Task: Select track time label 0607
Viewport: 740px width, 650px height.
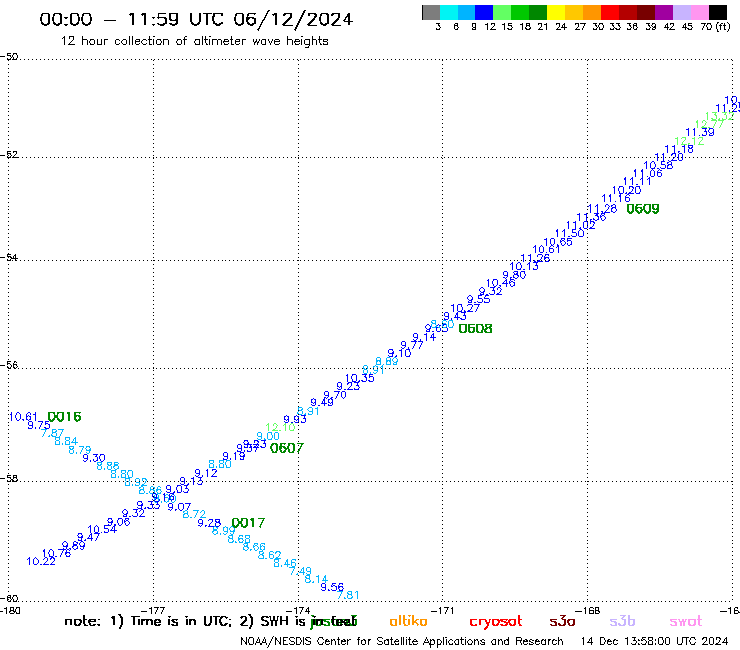Action: coord(286,448)
